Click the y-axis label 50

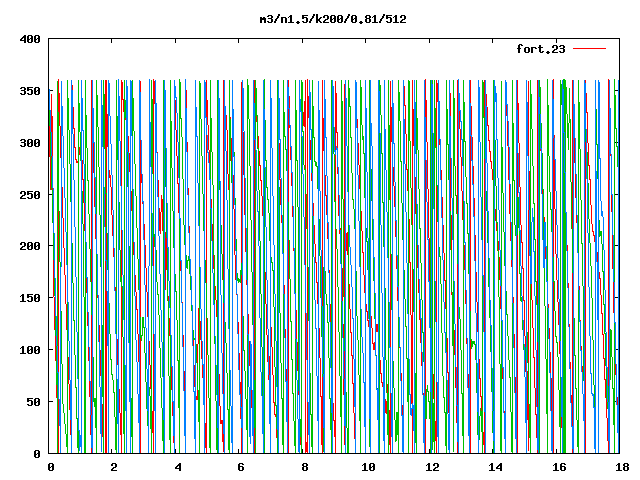point(33,402)
